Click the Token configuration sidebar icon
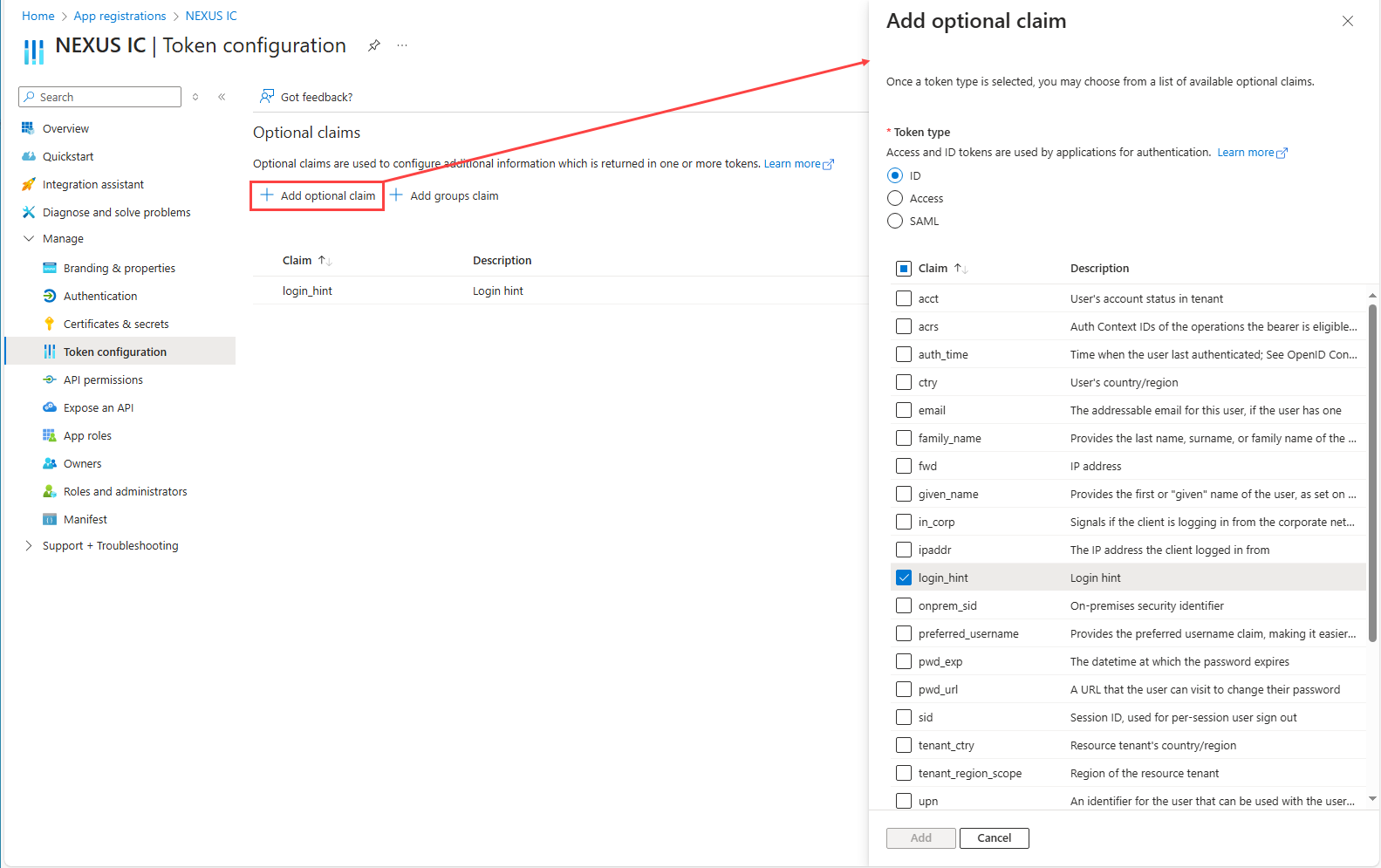 click(x=50, y=352)
